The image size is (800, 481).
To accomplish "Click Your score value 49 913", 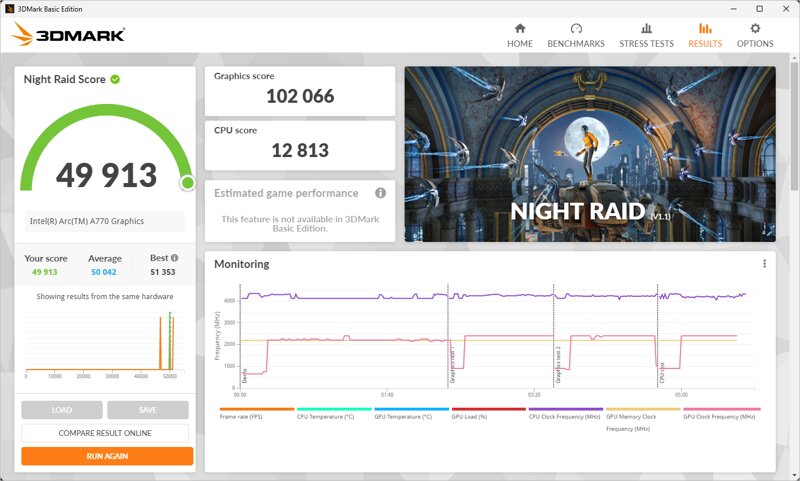I will point(44,272).
